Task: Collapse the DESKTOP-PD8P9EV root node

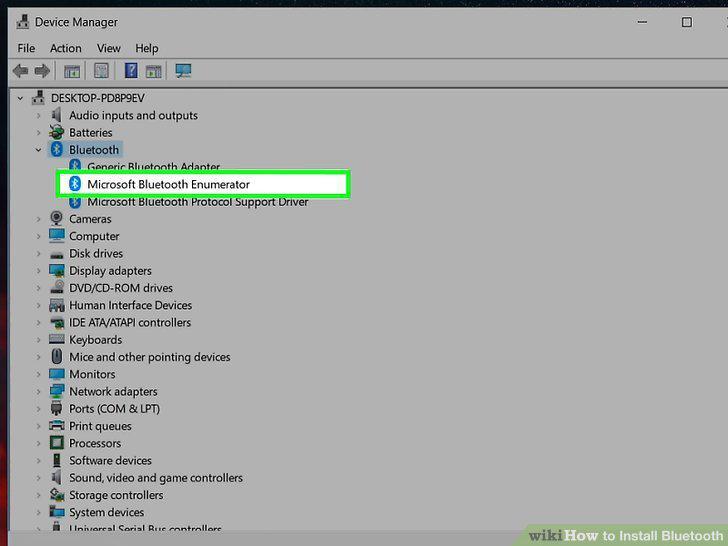Action: (20, 98)
